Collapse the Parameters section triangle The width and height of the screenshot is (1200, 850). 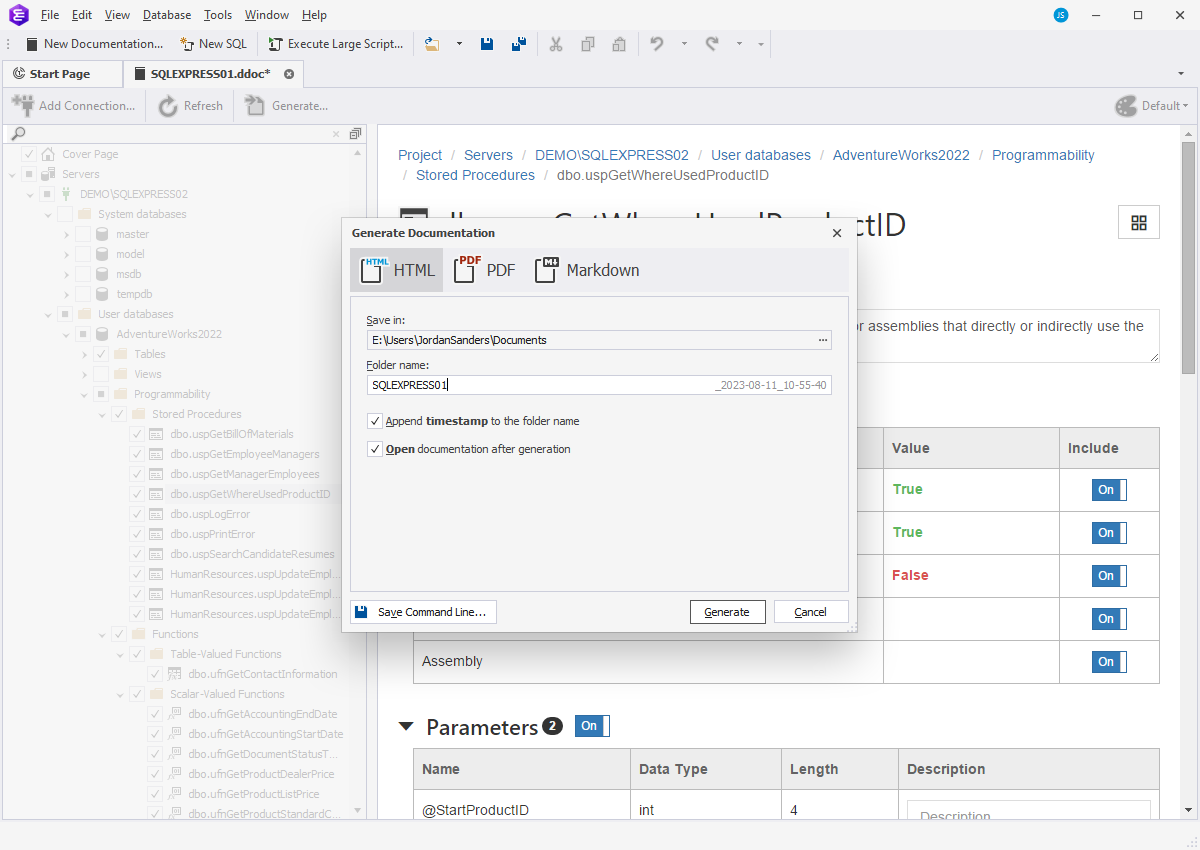406,727
